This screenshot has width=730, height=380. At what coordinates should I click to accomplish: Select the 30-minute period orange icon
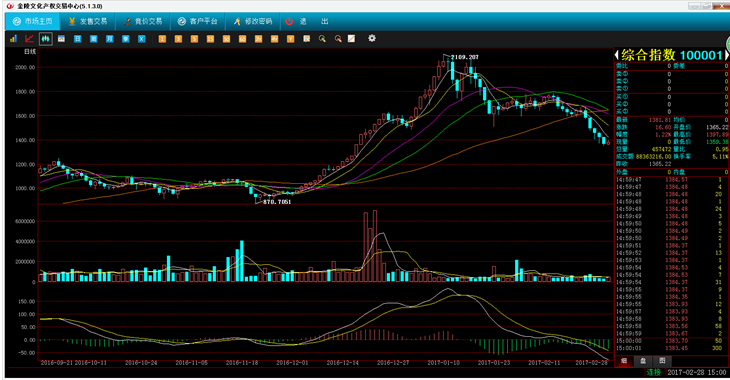(x=226, y=39)
